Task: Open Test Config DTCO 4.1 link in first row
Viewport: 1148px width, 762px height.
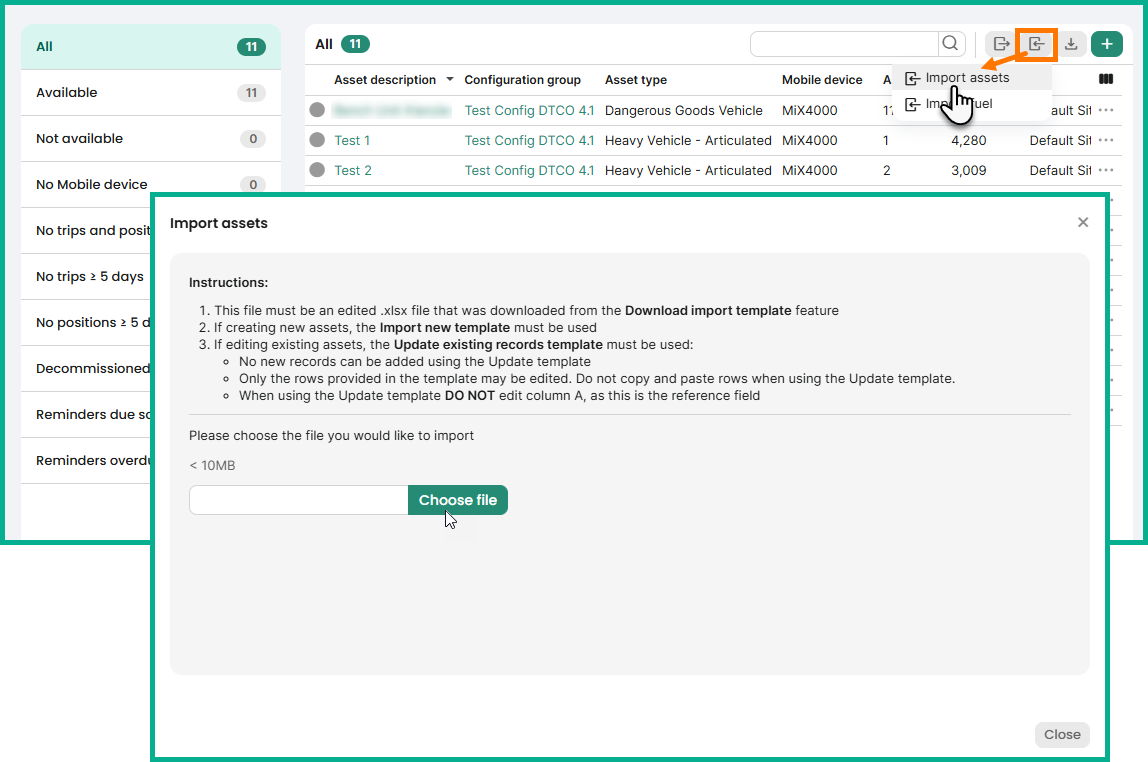Action: (x=529, y=111)
